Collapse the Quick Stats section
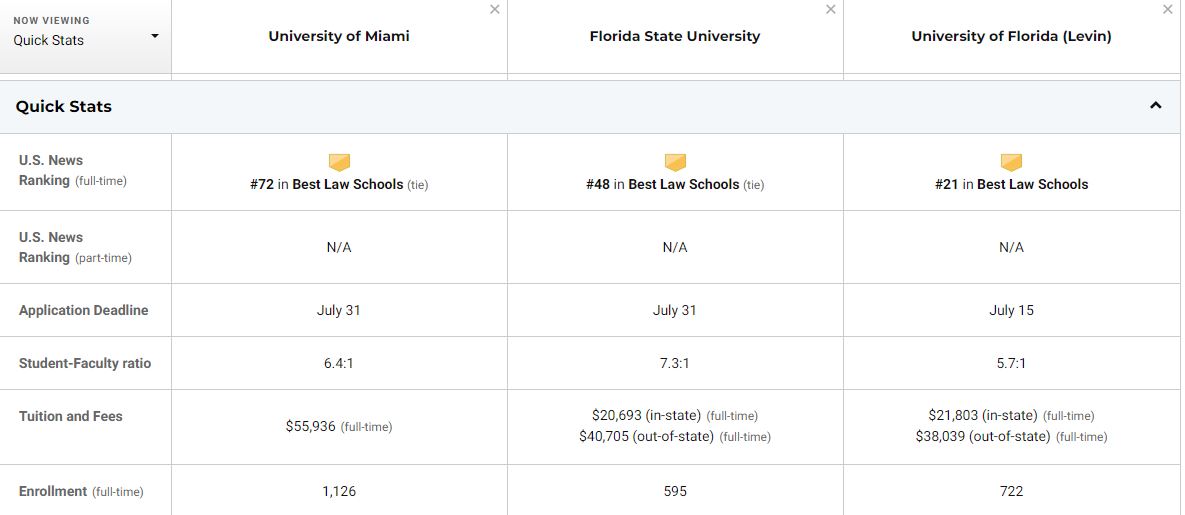 (x=1156, y=106)
